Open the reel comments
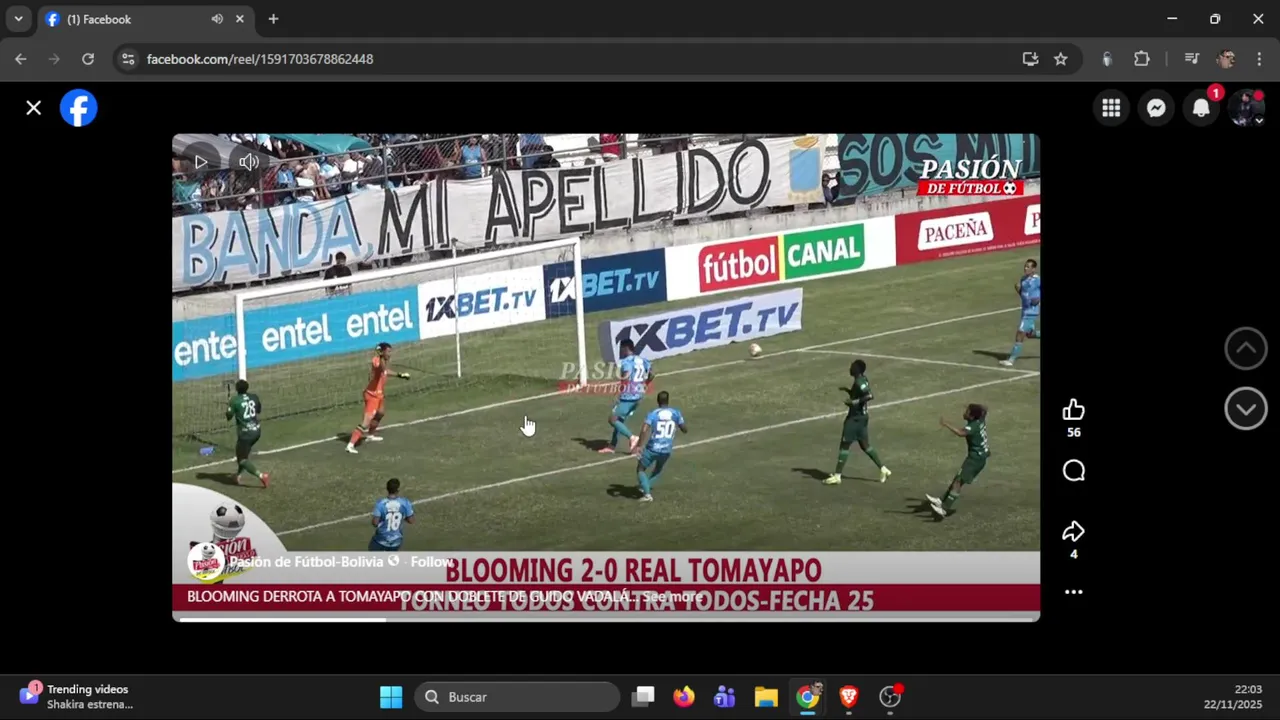The image size is (1280, 720). coord(1074,471)
